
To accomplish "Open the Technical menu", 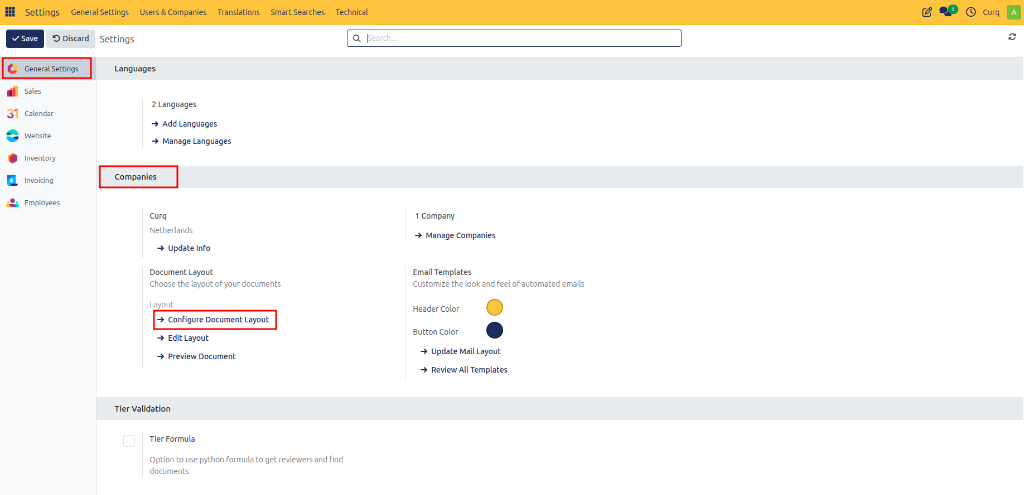I will coord(351,12).
